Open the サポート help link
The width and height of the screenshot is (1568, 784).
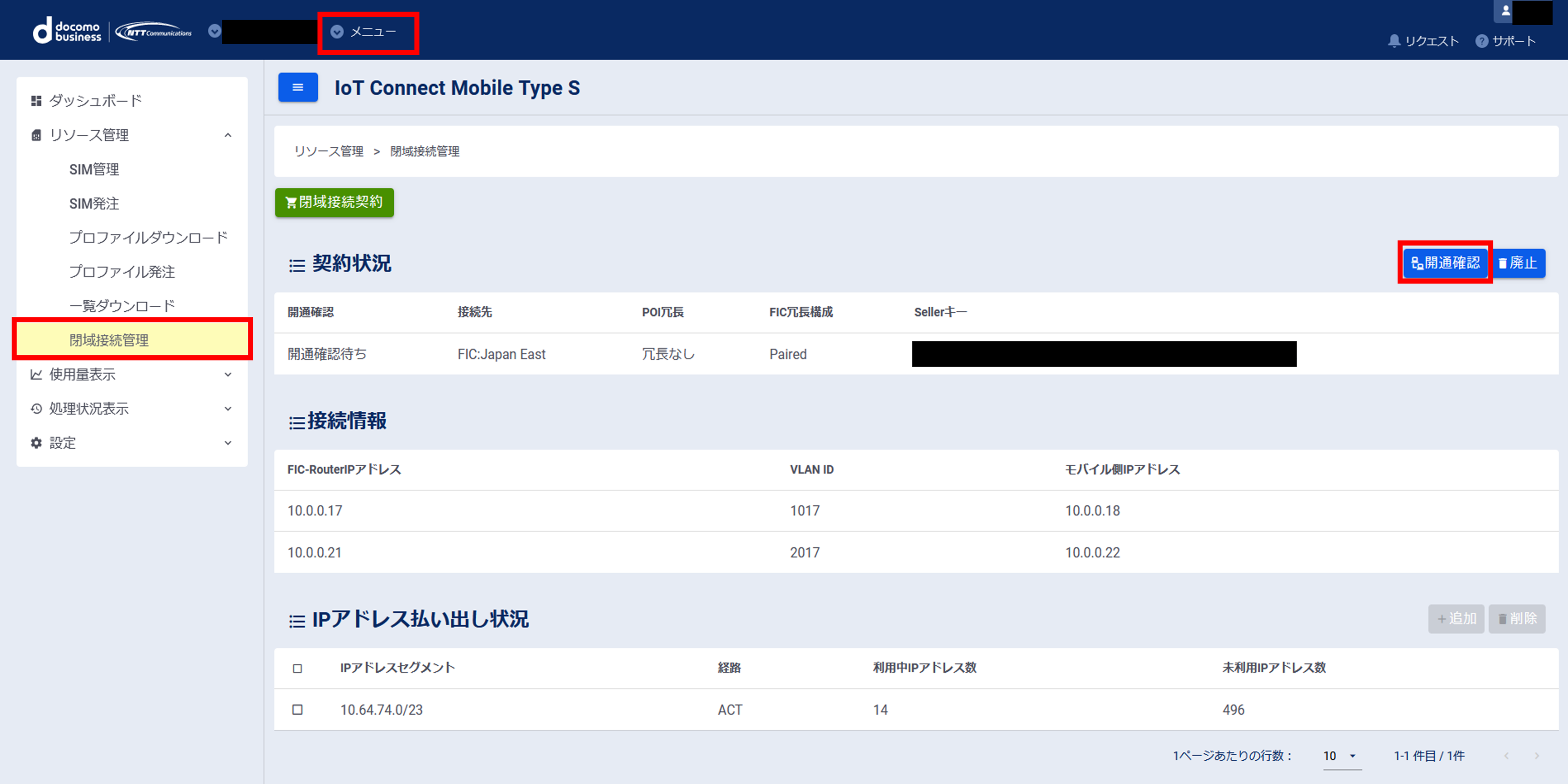tap(1505, 41)
